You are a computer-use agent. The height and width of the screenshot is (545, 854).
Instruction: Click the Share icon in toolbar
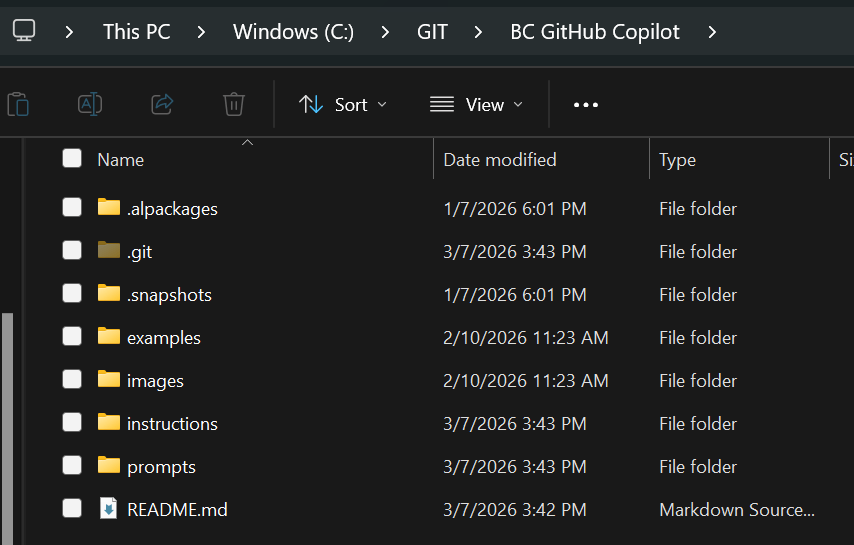(162, 104)
